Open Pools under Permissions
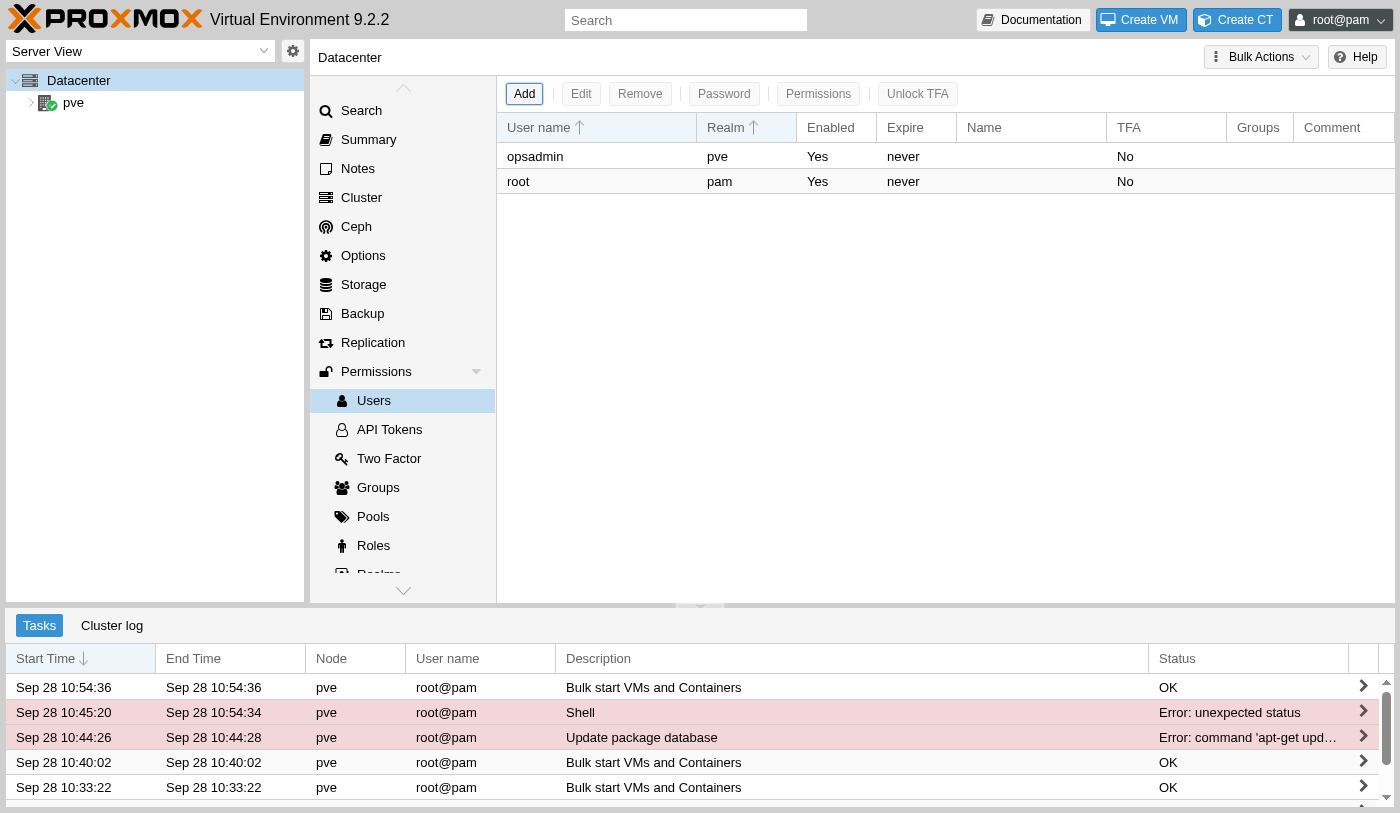The height and width of the screenshot is (813, 1400). click(x=402, y=517)
